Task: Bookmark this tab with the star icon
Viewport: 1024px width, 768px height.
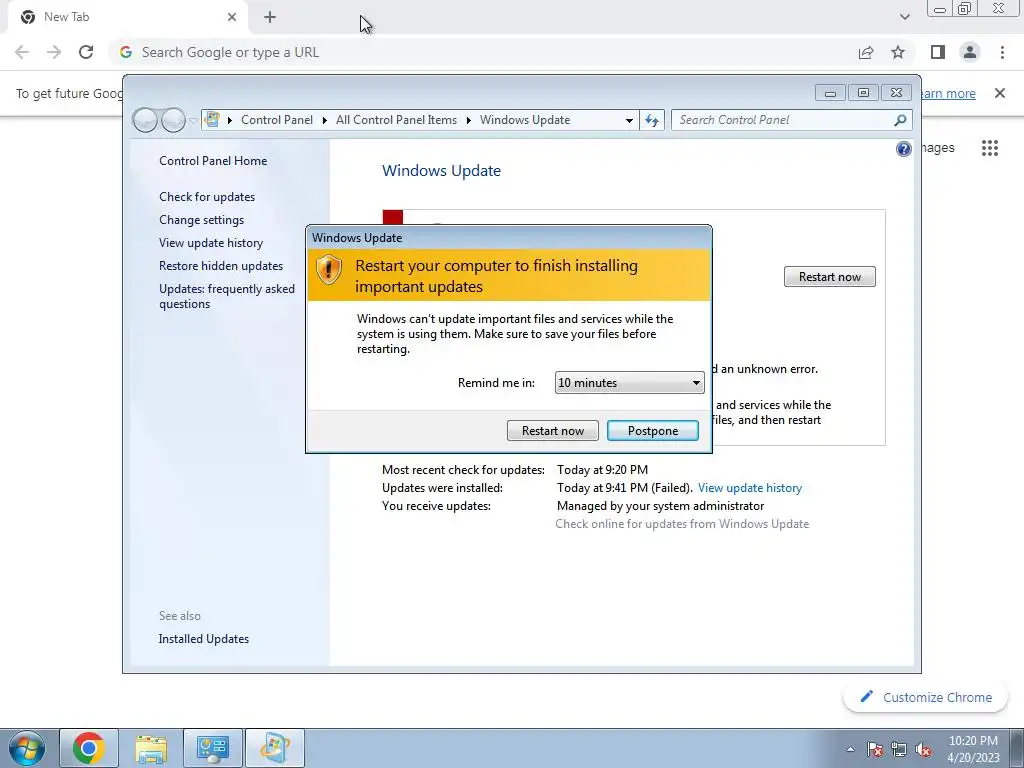Action: (898, 52)
